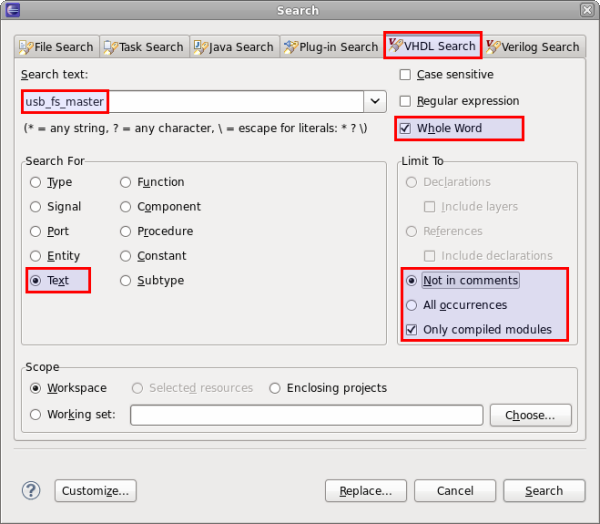Viewport: 600px width, 524px height.
Task: Select the Type radio button
Action: pos(36,182)
